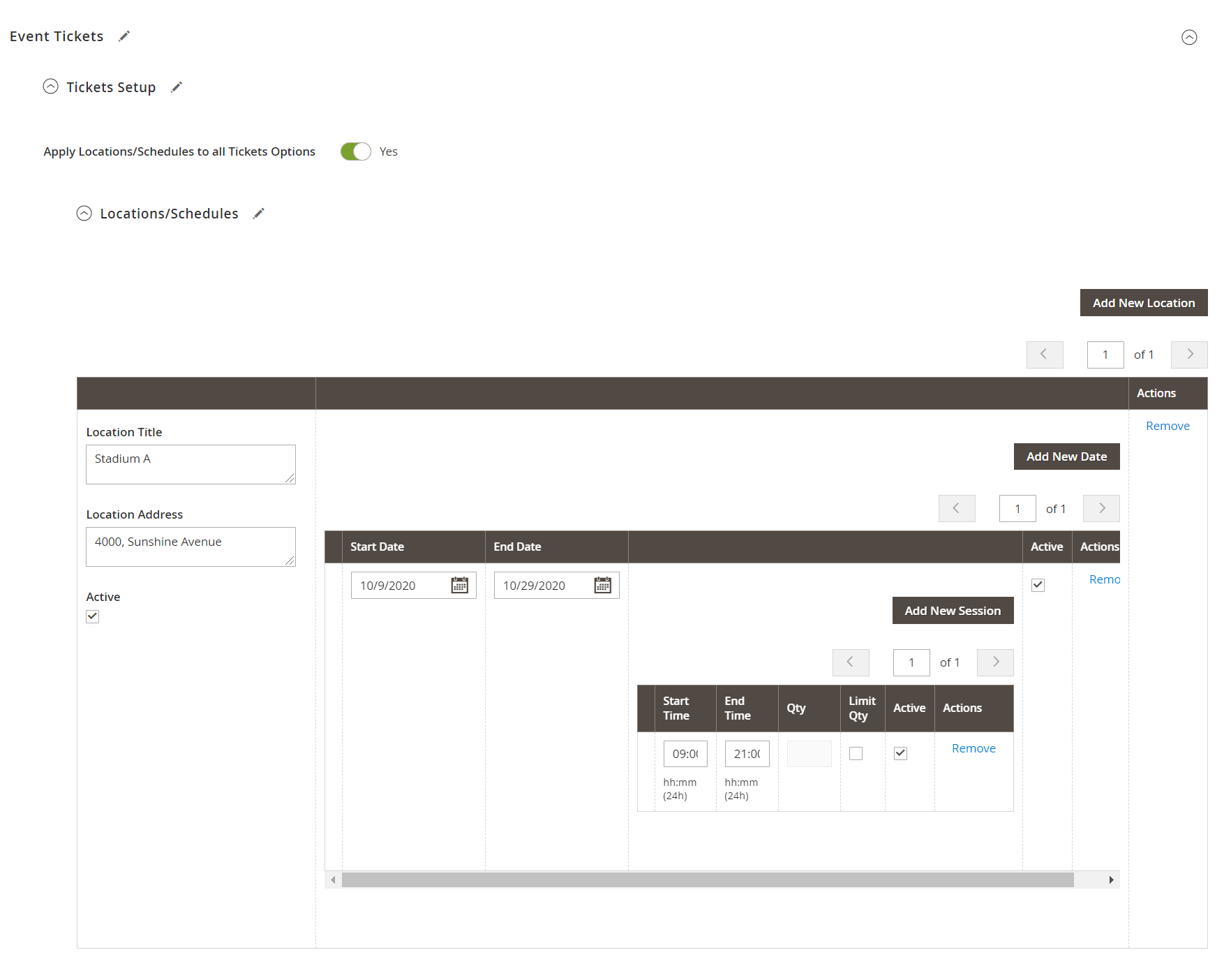Viewport: 1231px width, 980px height.
Task: Open the Start Date calendar picker
Action: tap(459, 585)
